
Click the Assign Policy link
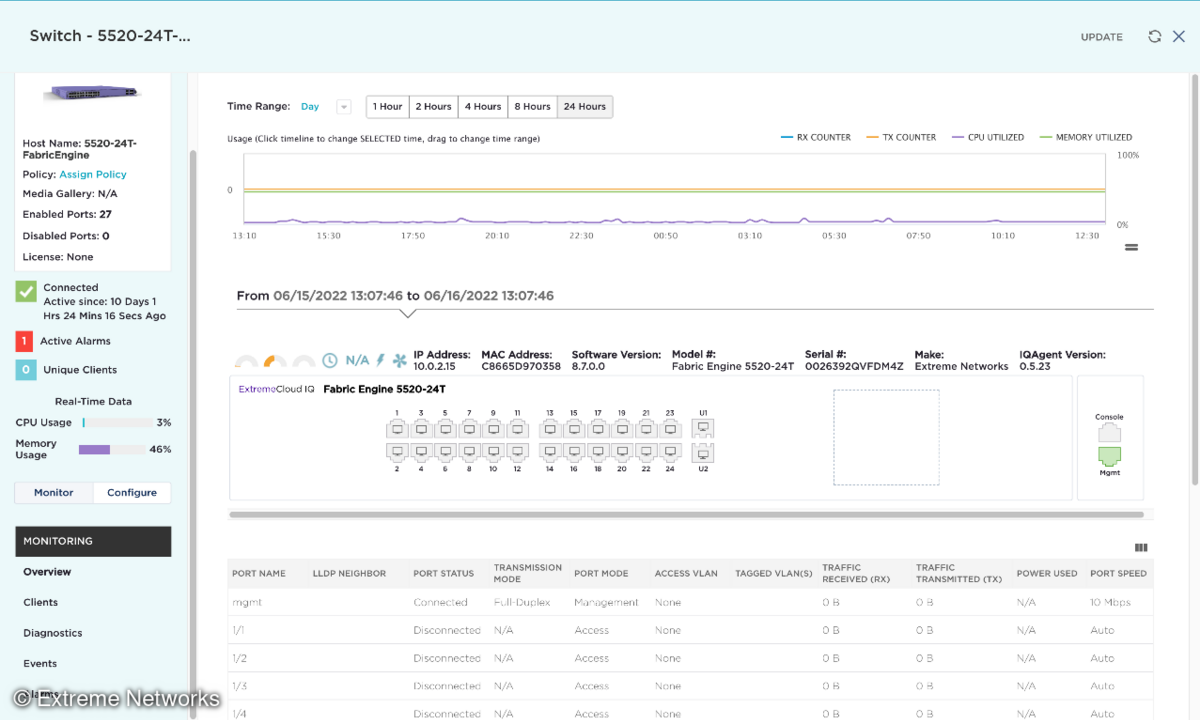click(x=93, y=174)
